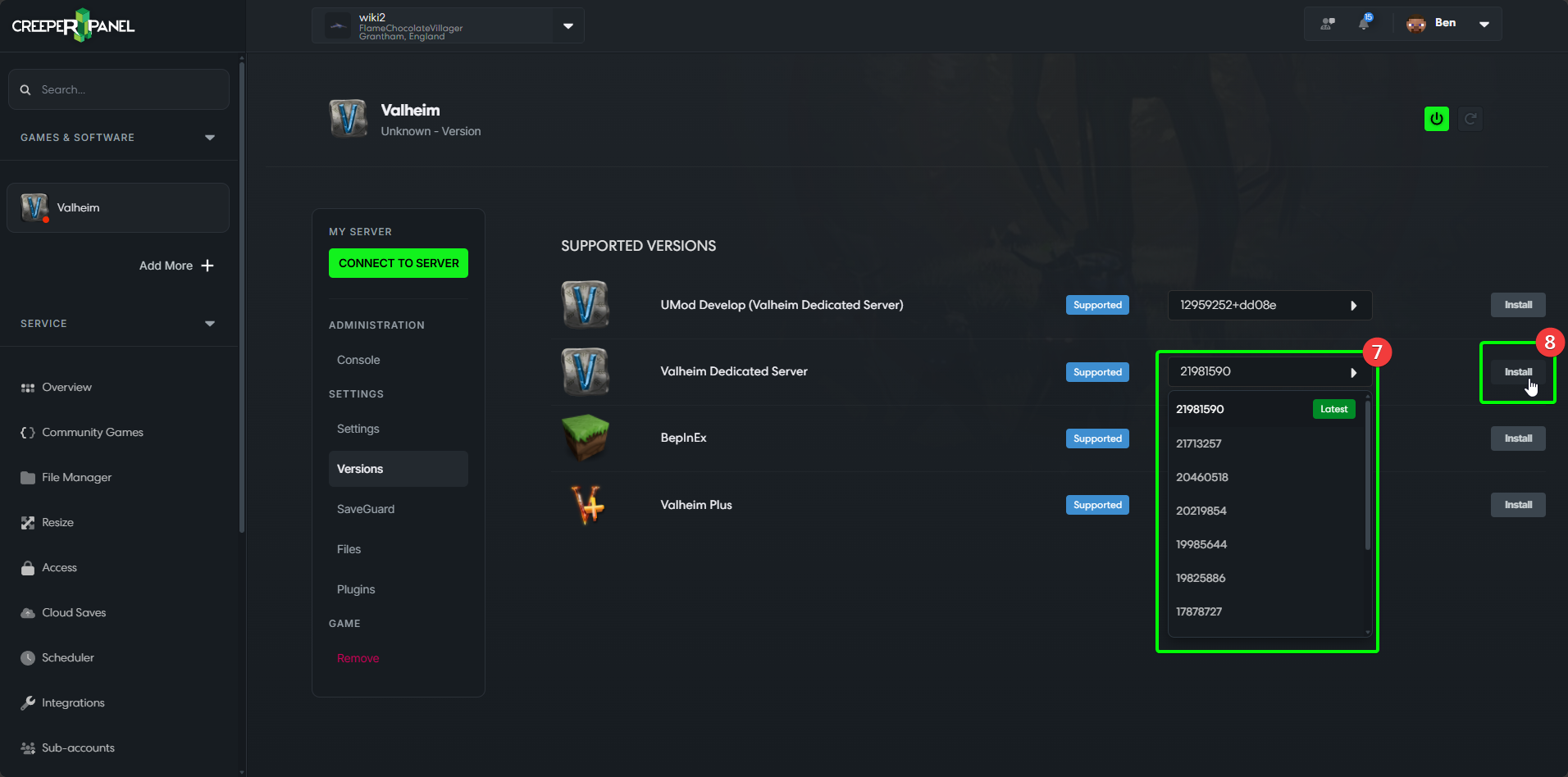Image resolution: width=1568 pixels, height=777 pixels.
Task: Click CONNECT TO SERVER
Action: pos(398,262)
